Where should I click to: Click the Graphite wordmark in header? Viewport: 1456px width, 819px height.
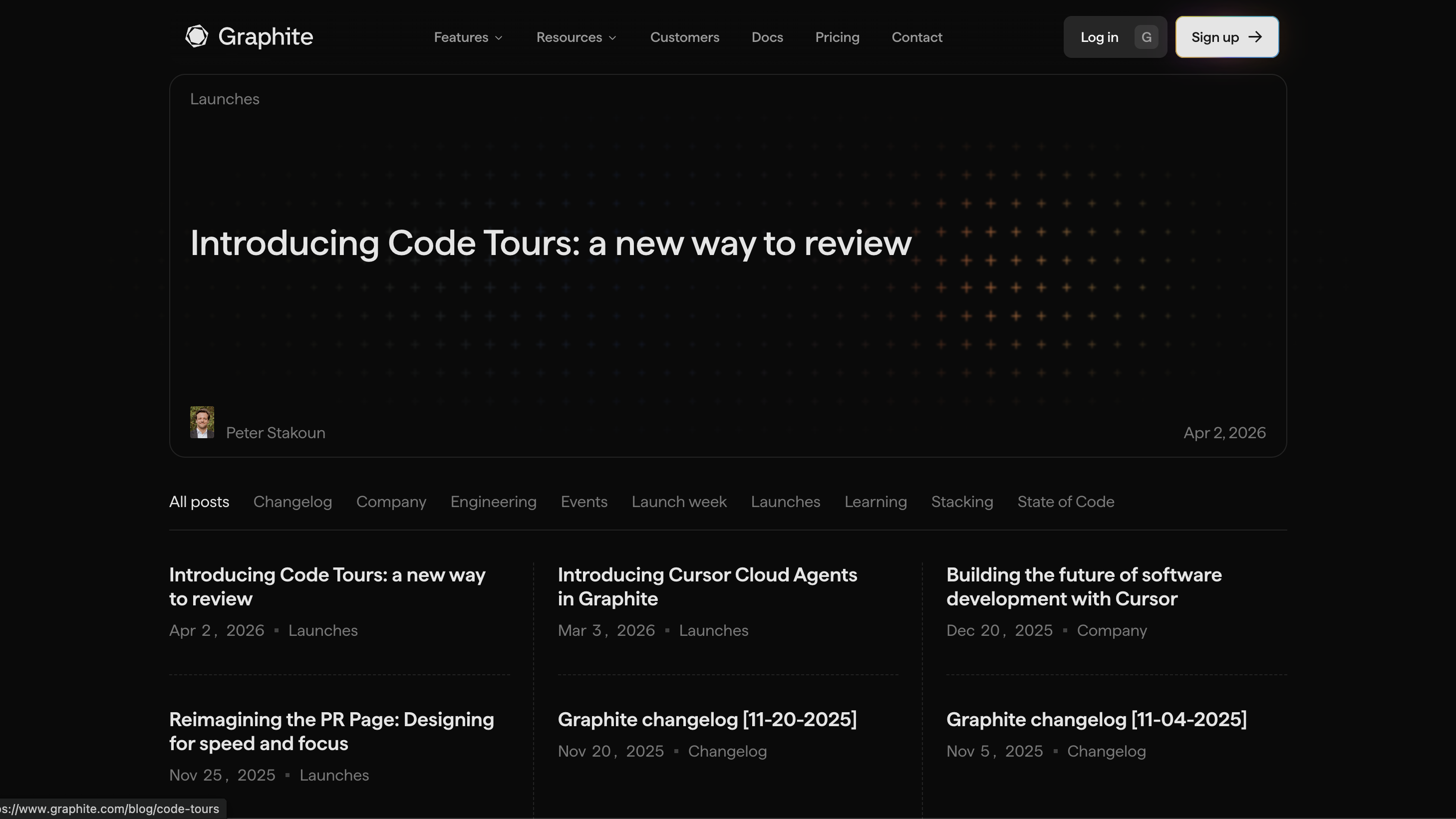click(x=266, y=37)
